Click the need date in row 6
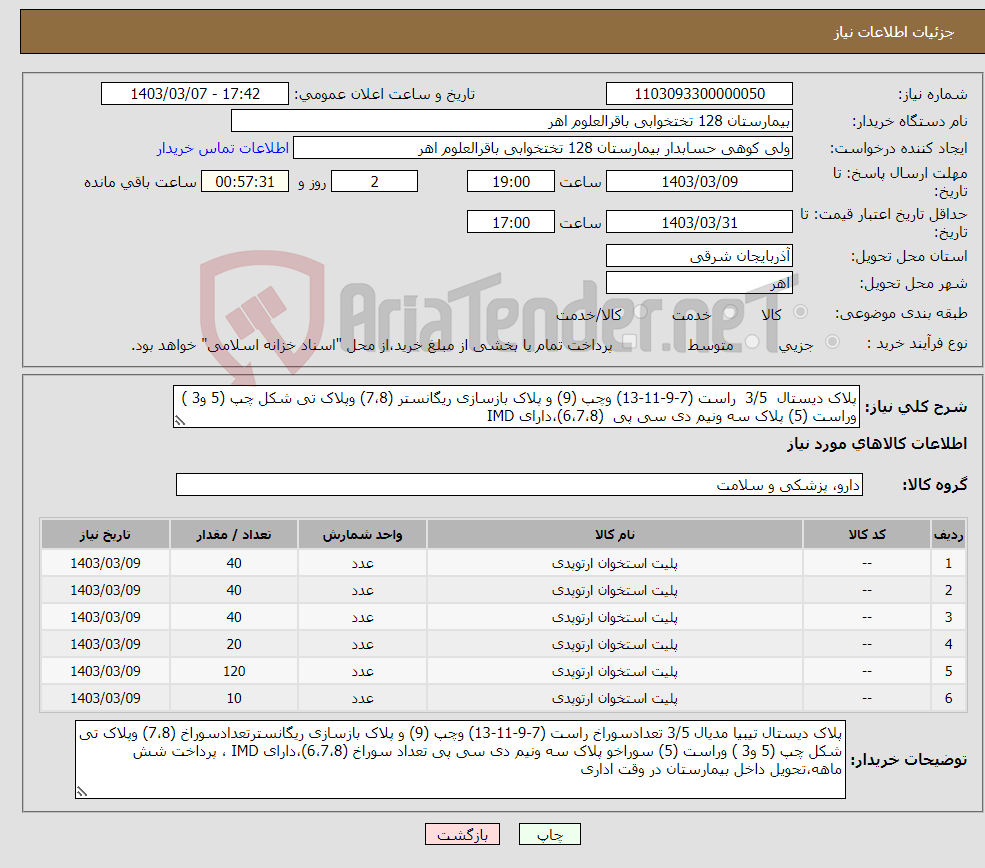The width and height of the screenshot is (985, 868). point(106,698)
